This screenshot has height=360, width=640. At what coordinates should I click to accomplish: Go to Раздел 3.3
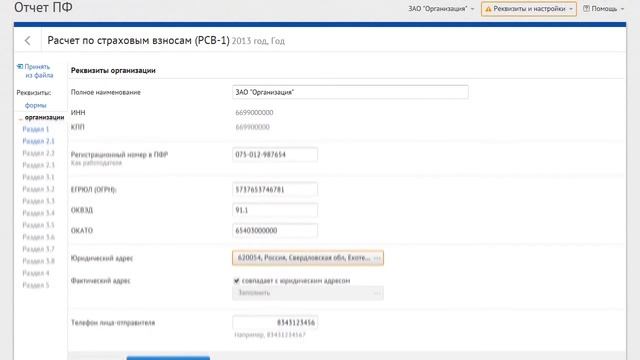[38, 201]
